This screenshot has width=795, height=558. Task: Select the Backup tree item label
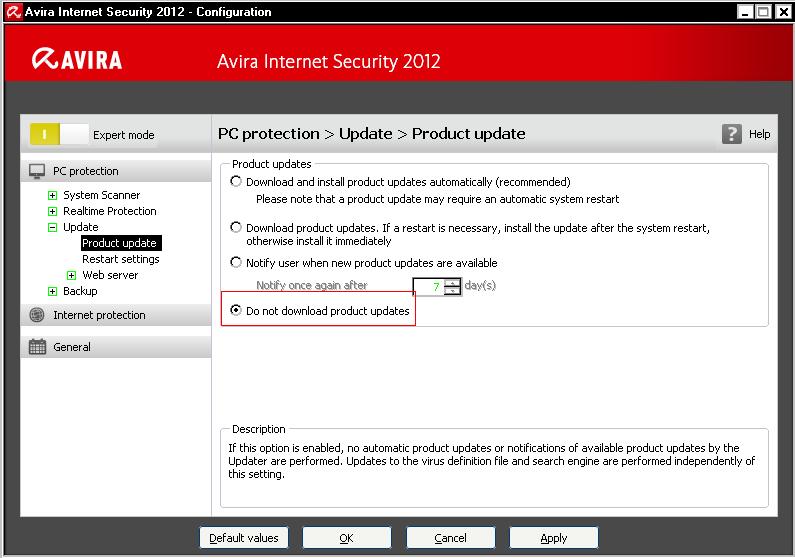point(80,291)
